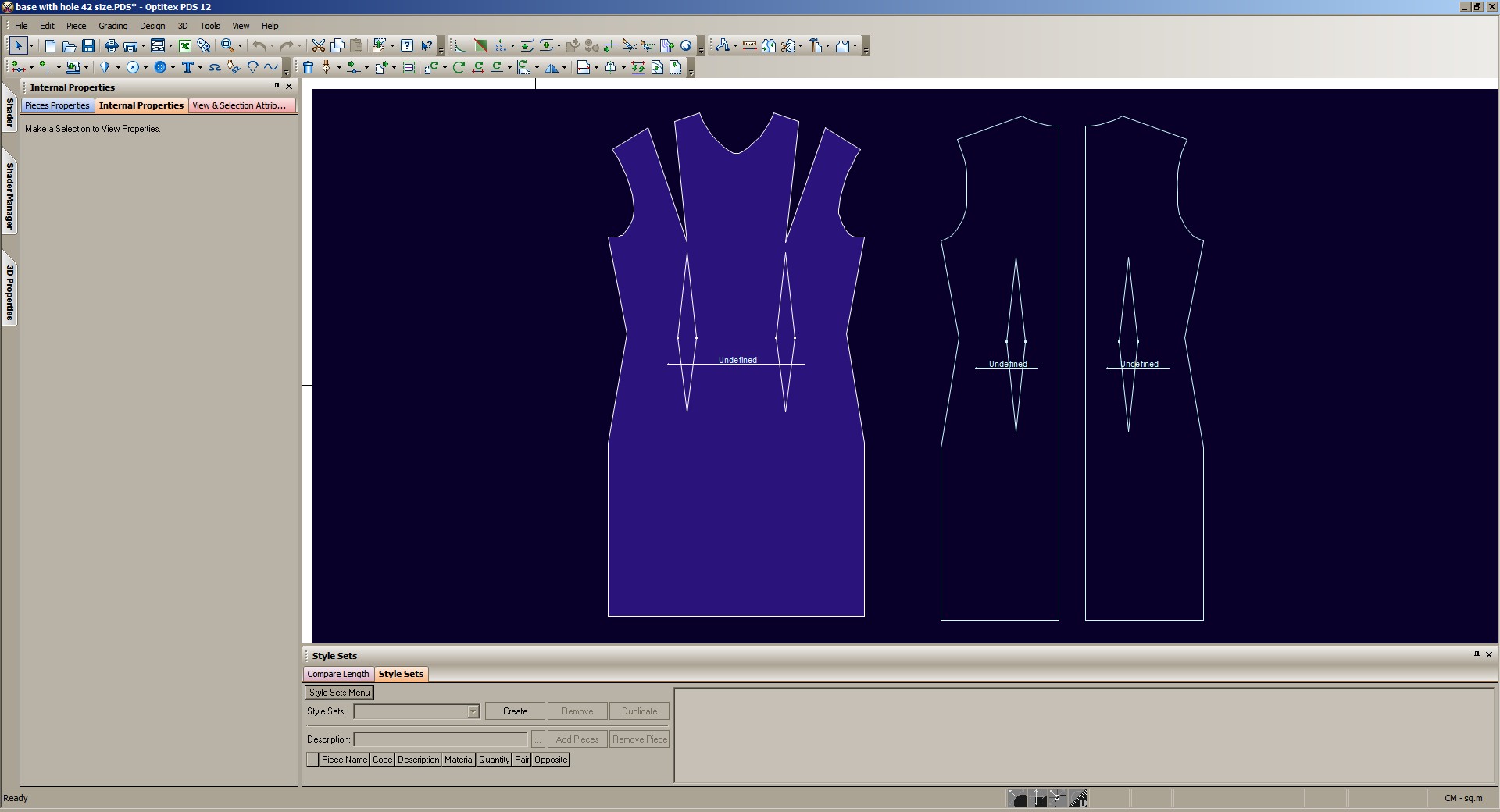
Task: Select the circle tool icon
Action: (133, 67)
